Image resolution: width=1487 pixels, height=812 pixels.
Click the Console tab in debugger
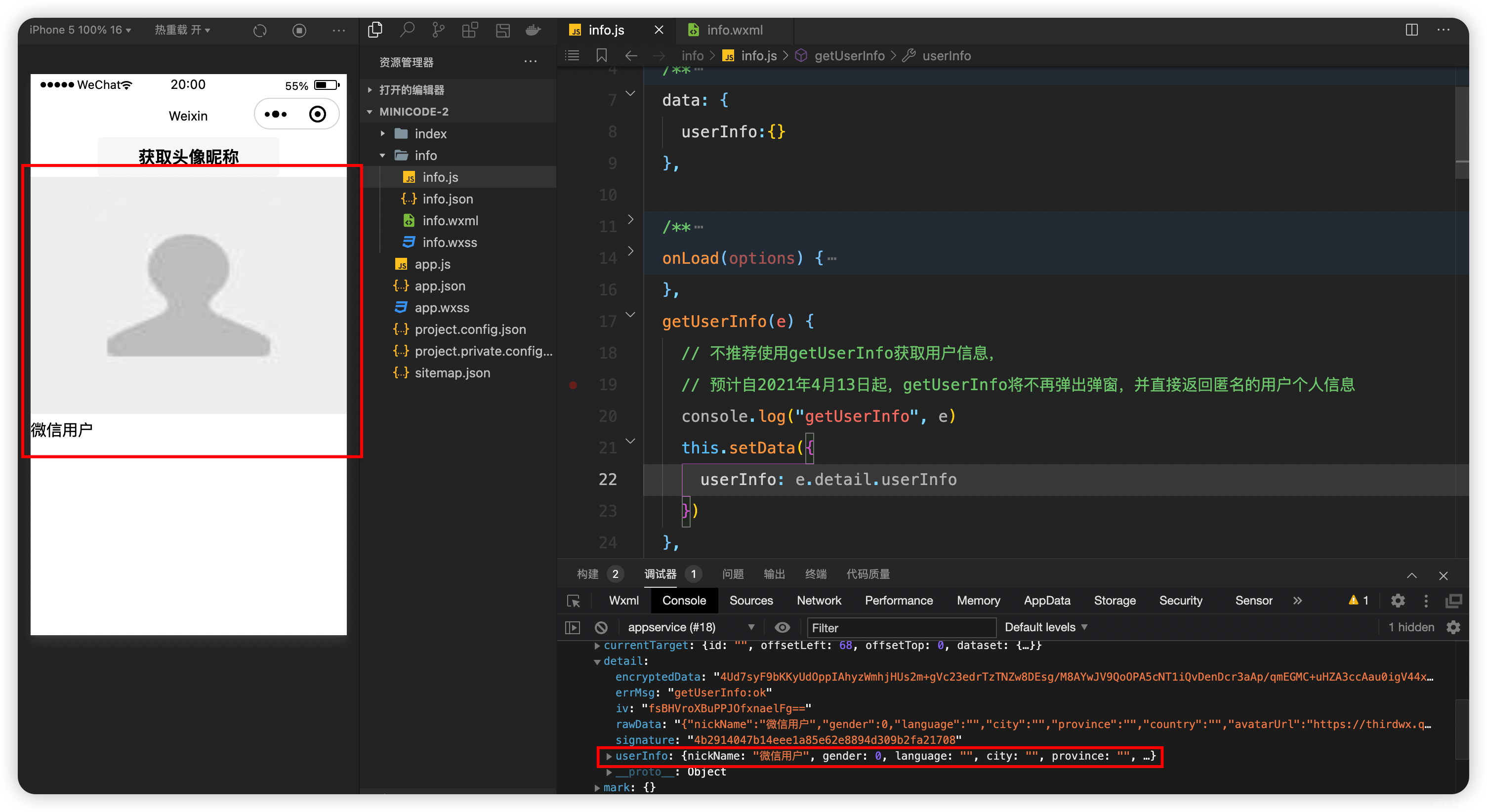coord(682,600)
